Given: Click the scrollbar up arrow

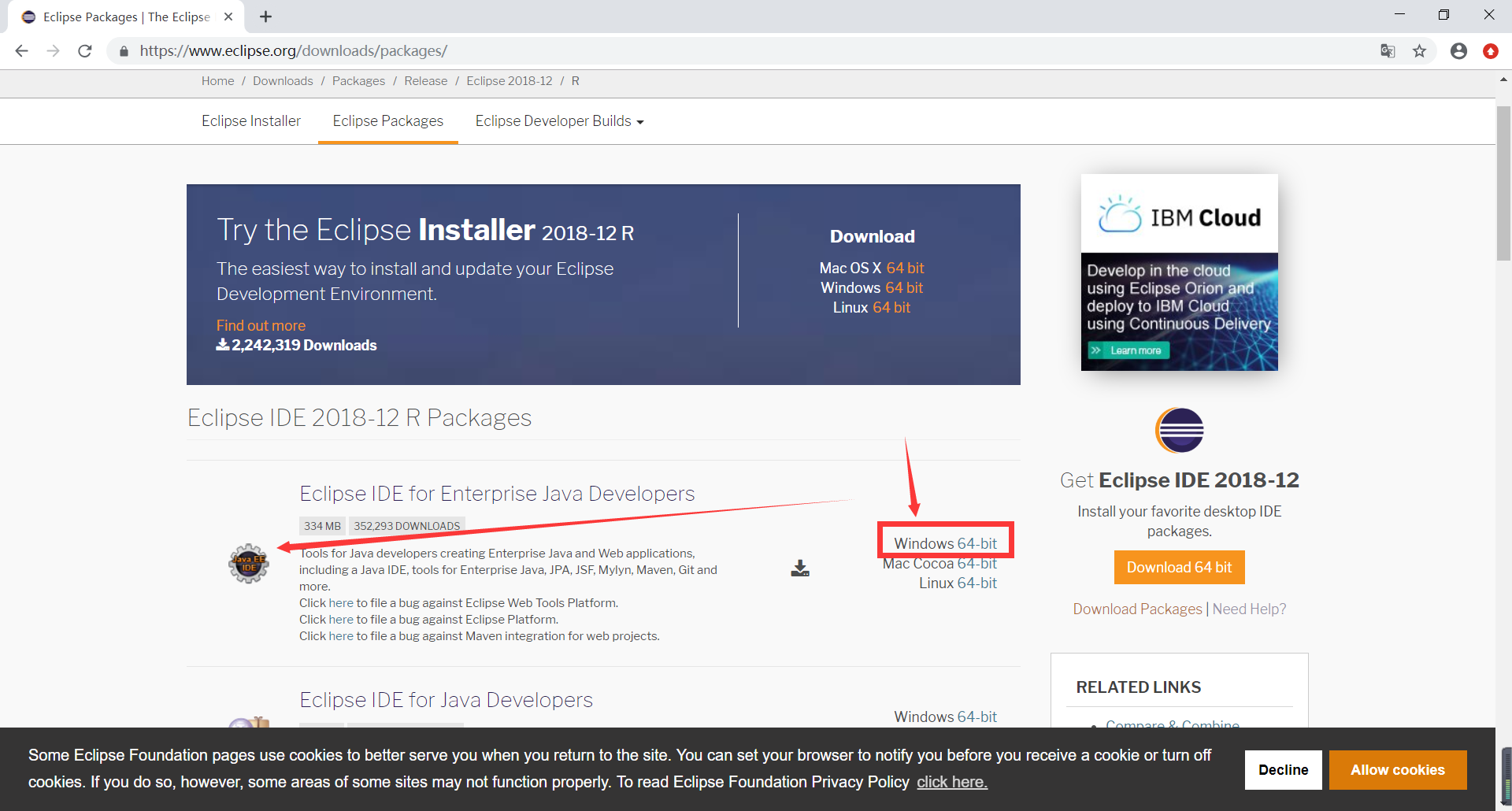Looking at the screenshot, I should click(1503, 80).
